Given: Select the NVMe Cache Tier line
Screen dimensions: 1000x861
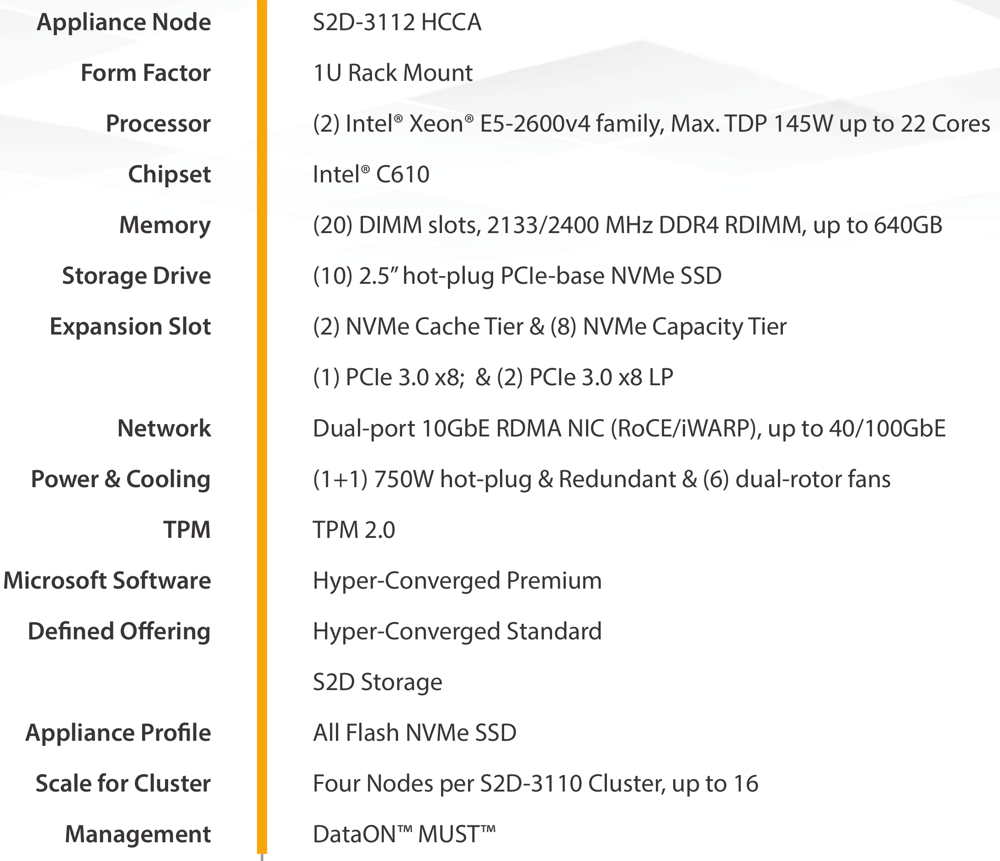Looking at the screenshot, I should tap(550, 327).
